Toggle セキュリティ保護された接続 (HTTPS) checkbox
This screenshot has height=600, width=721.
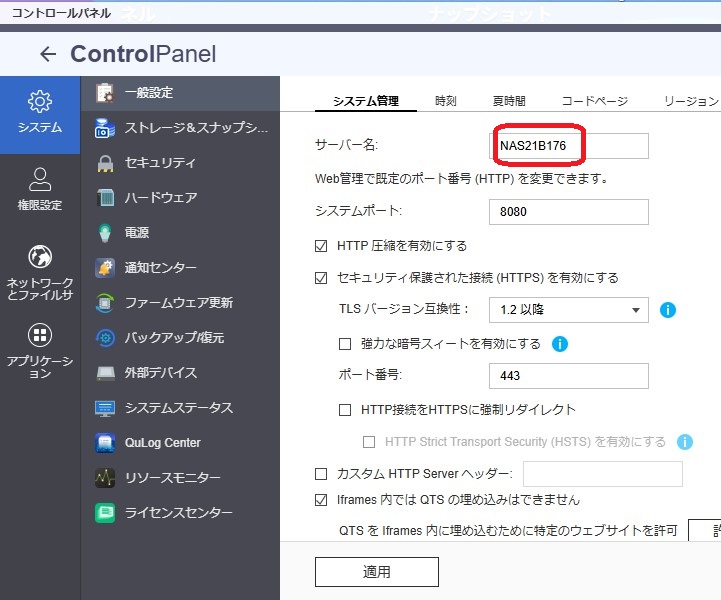coord(321,278)
